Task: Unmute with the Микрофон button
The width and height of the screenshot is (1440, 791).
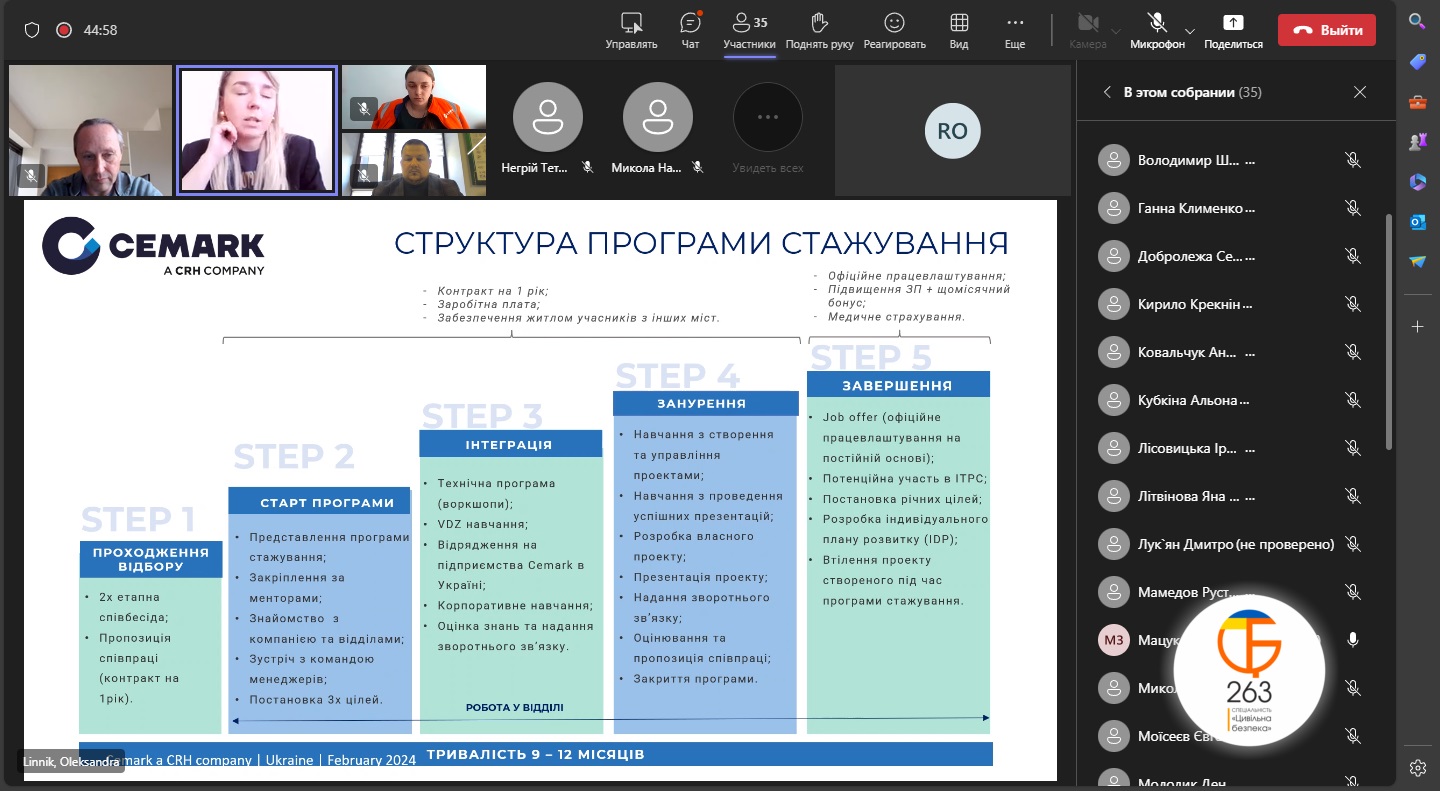Action: pyautogui.click(x=1157, y=30)
